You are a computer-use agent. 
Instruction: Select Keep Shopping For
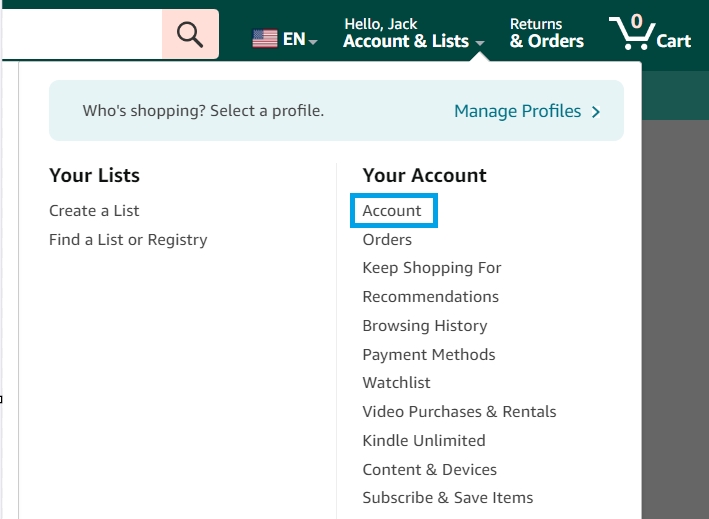click(432, 268)
